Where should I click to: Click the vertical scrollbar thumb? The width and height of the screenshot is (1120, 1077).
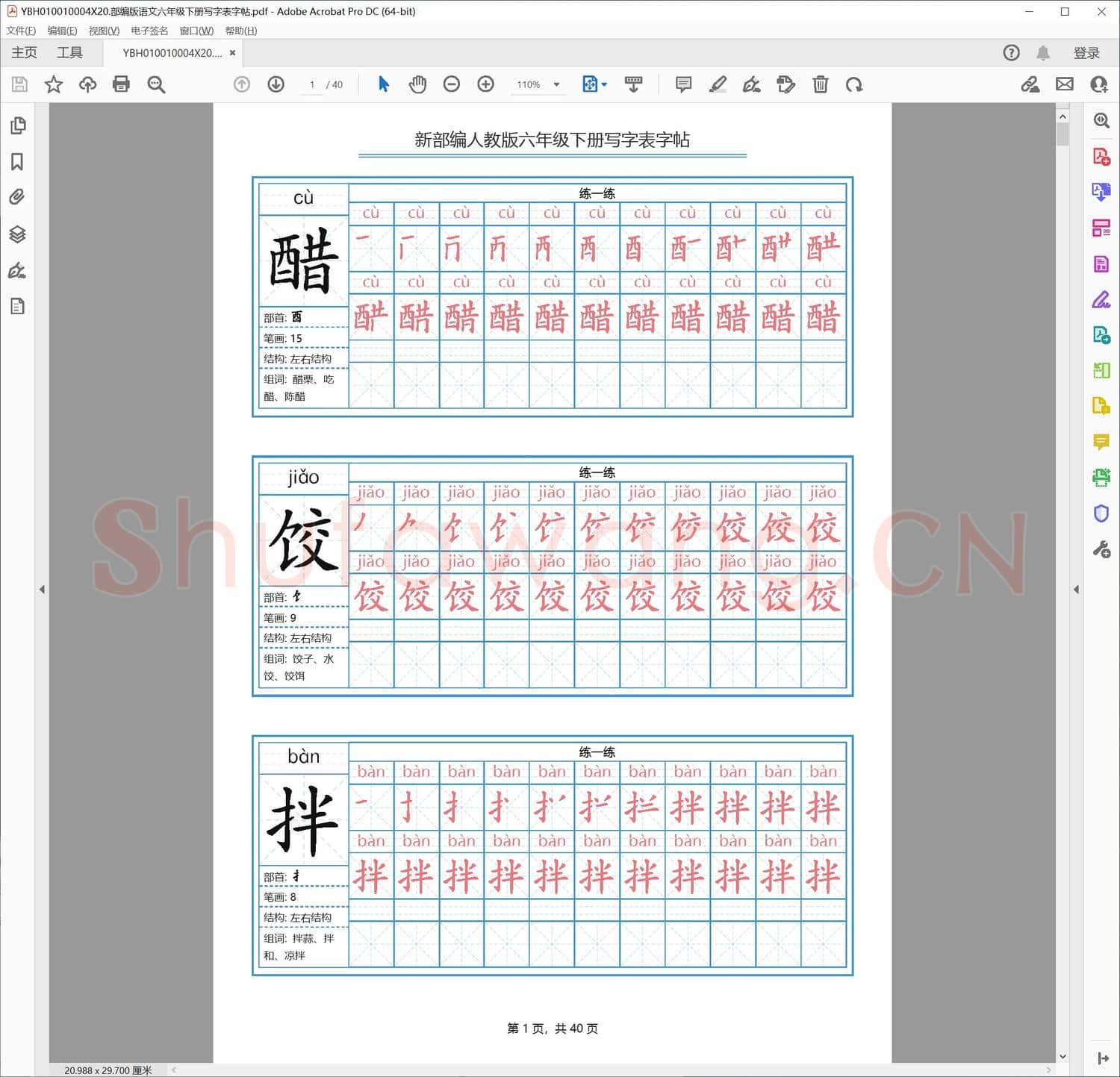pyautogui.click(x=1063, y=134)
